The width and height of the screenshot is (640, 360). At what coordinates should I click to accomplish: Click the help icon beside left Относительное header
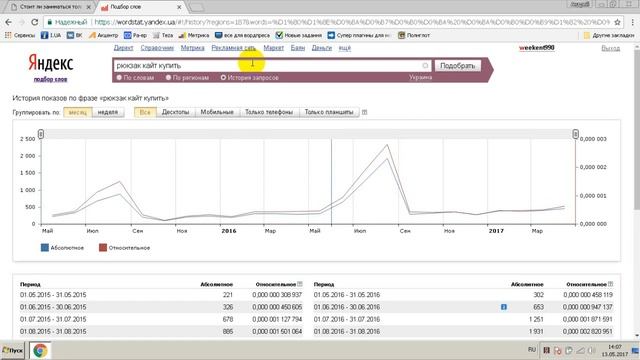point(300,284)
